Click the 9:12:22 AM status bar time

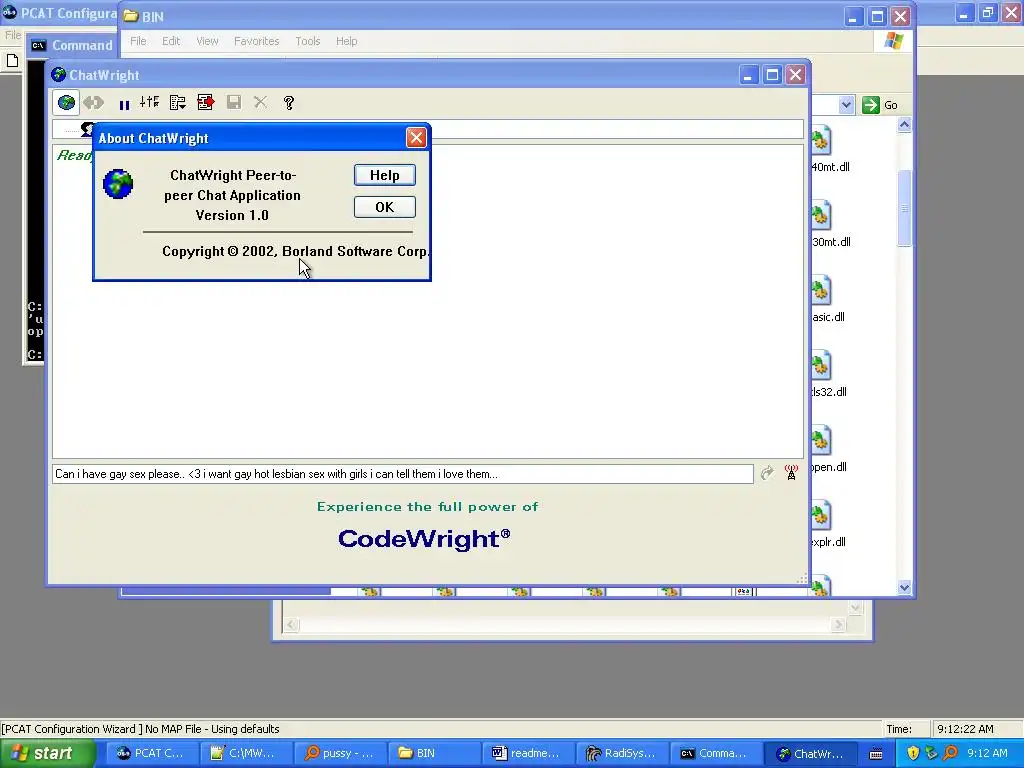pos(966,729)
